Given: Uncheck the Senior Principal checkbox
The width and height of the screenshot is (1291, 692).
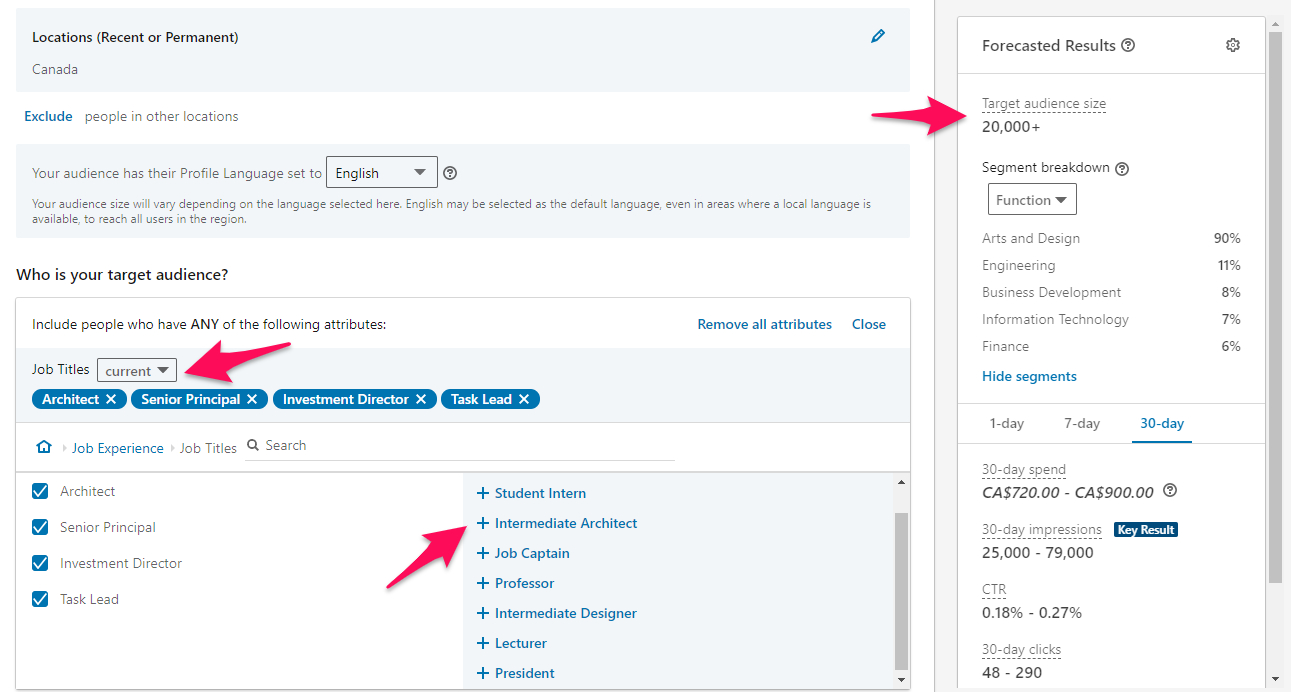Looking at the screenshot, I should tap(41, 527).
